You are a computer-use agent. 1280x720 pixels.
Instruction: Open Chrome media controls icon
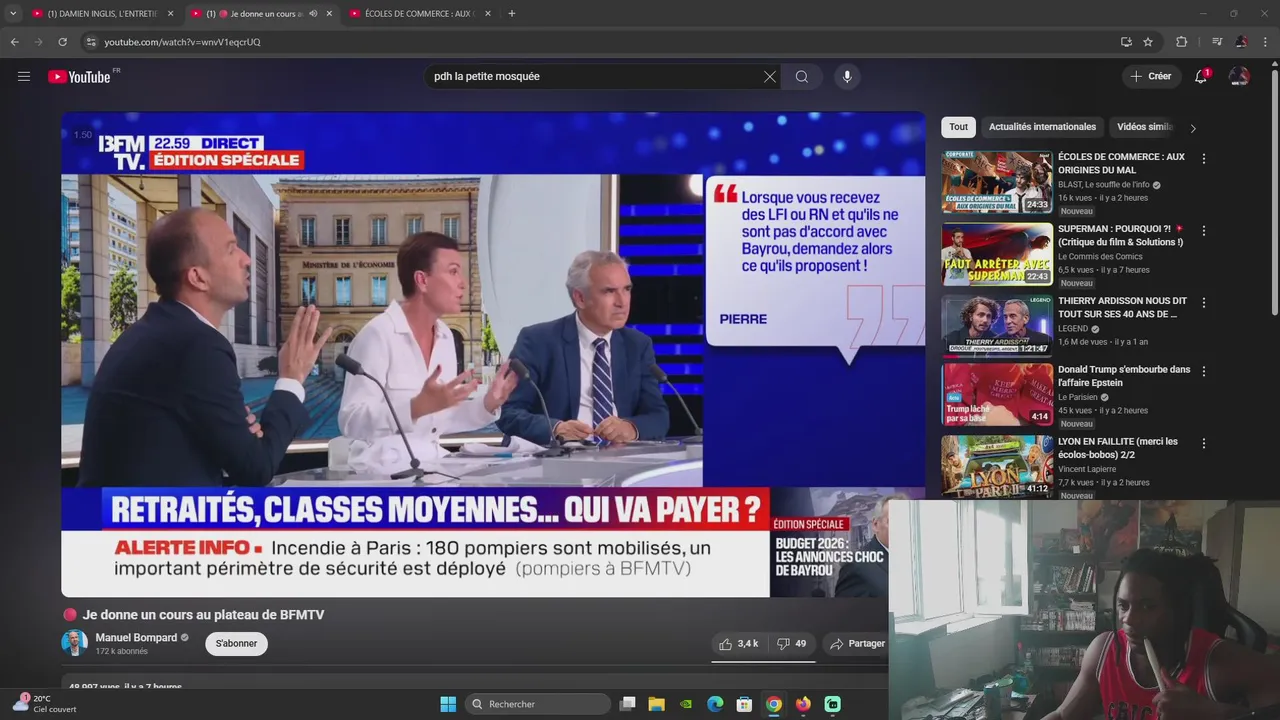[1217, 42]
